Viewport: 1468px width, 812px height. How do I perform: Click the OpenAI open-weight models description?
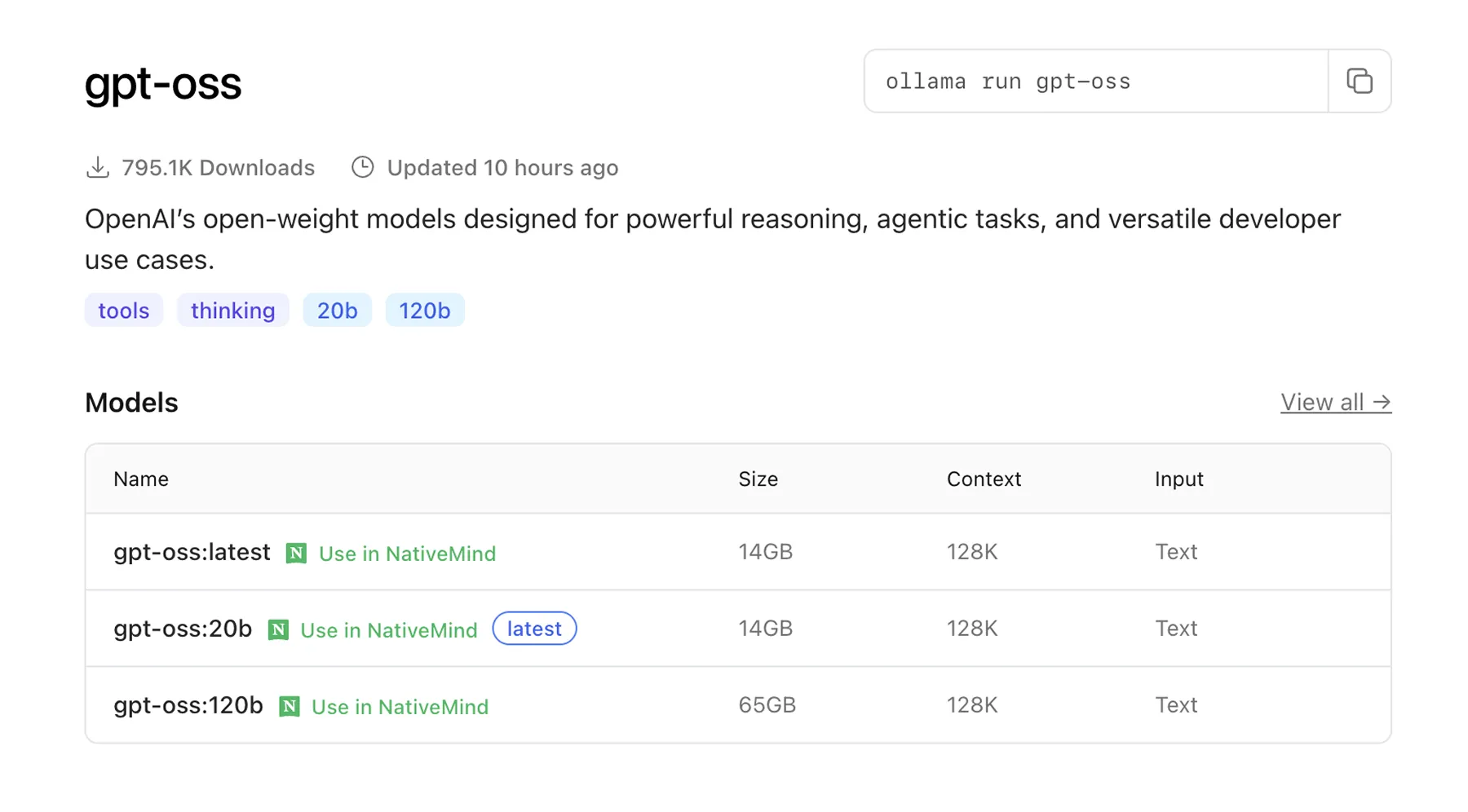pyautogui.click(x=713, y=239)
